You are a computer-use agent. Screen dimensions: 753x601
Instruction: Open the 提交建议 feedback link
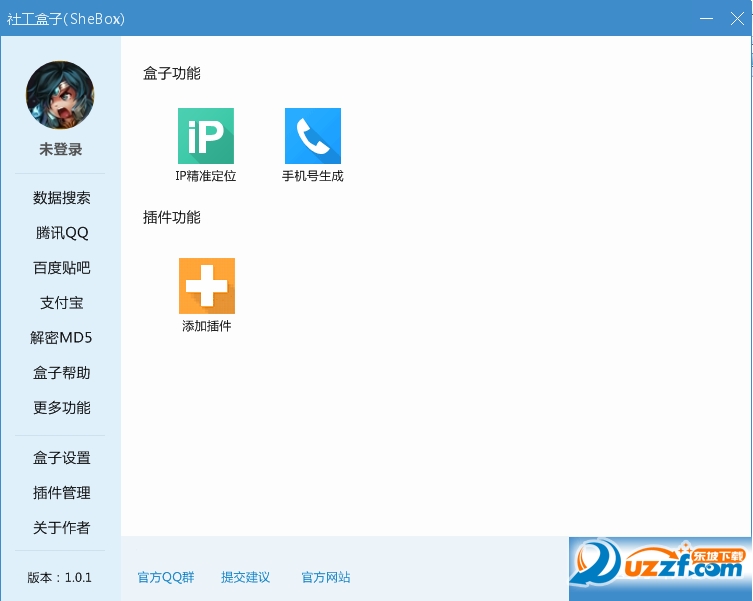click(x=245, y=577)
